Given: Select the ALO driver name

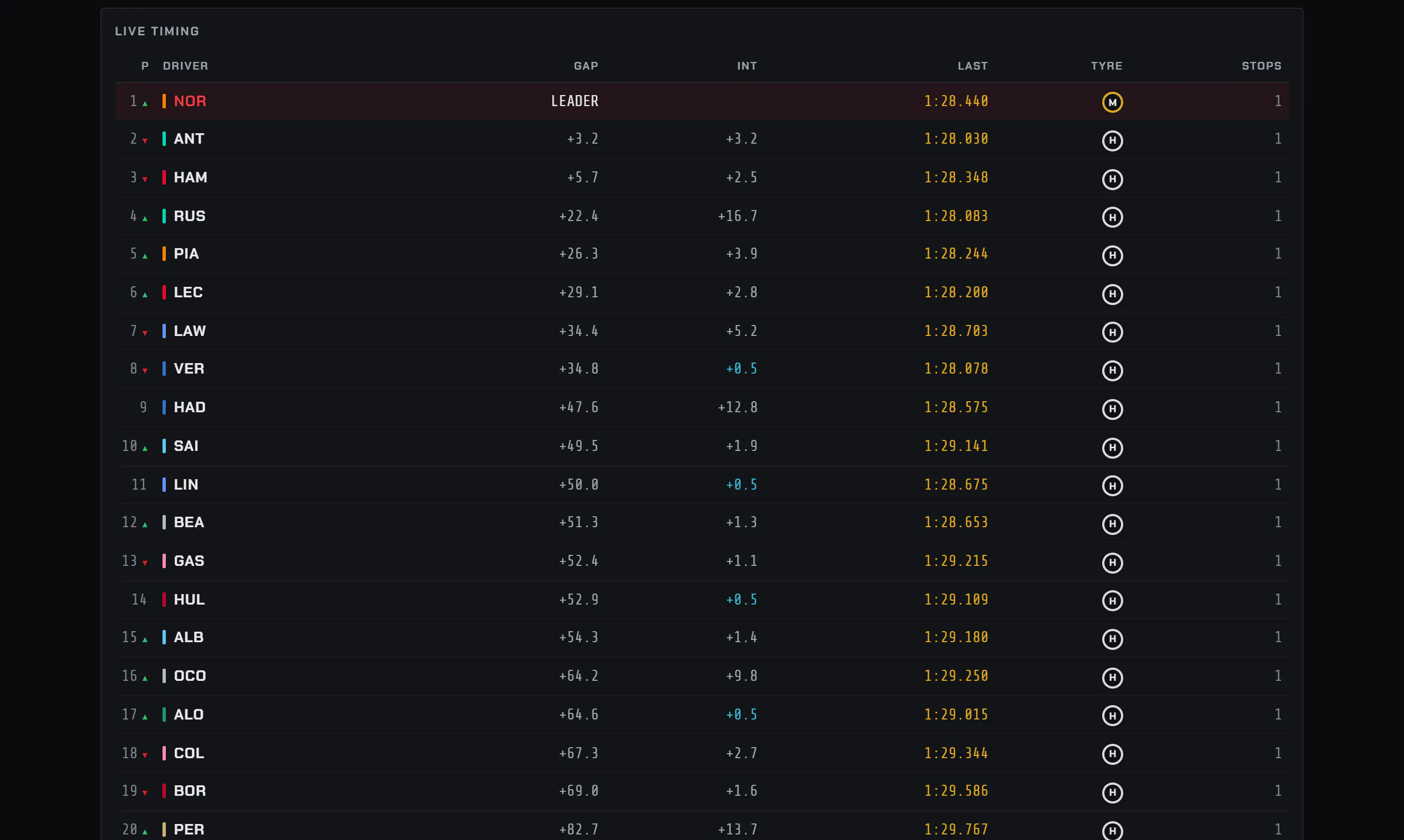Looking at the screenshot, I should coord(188,715).
